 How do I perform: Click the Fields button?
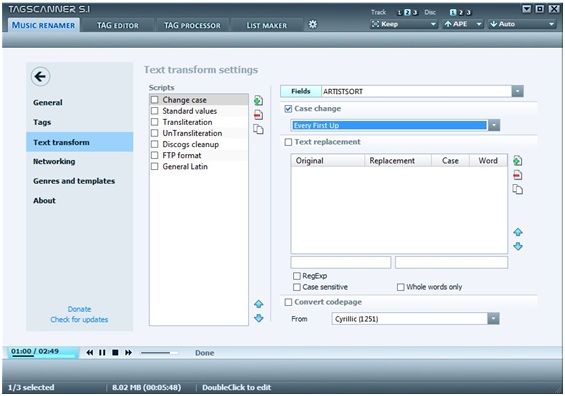[301, 92]
